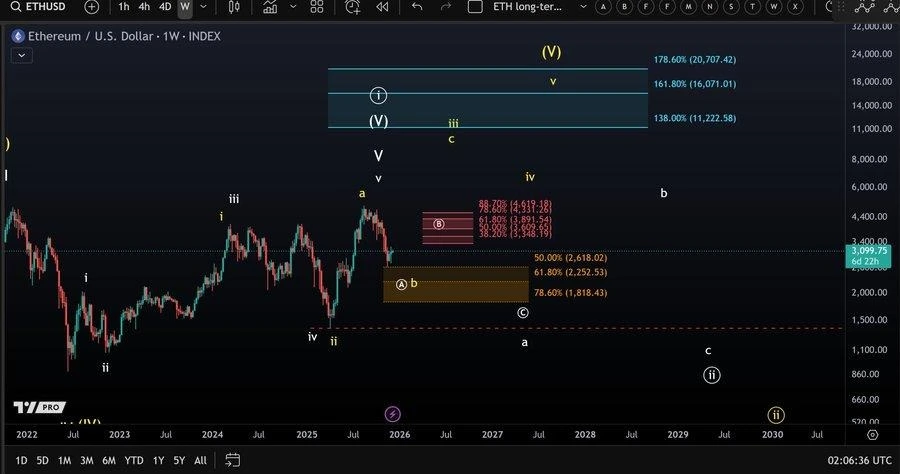Select the W weekly timeframe
This screenshot has width=900, height=474.
pos(185,7)
